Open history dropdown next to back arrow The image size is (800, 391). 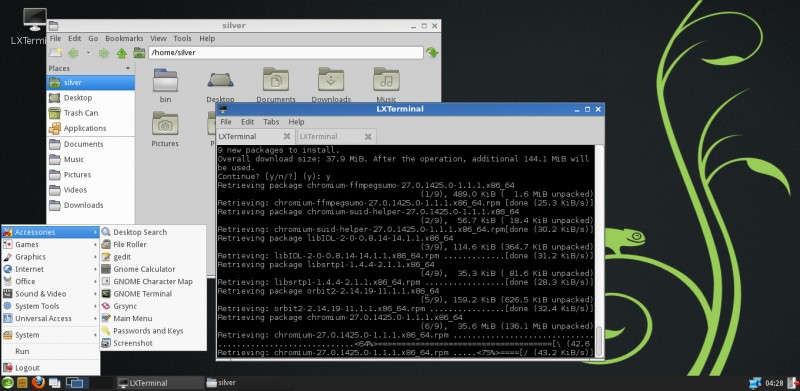88,53
